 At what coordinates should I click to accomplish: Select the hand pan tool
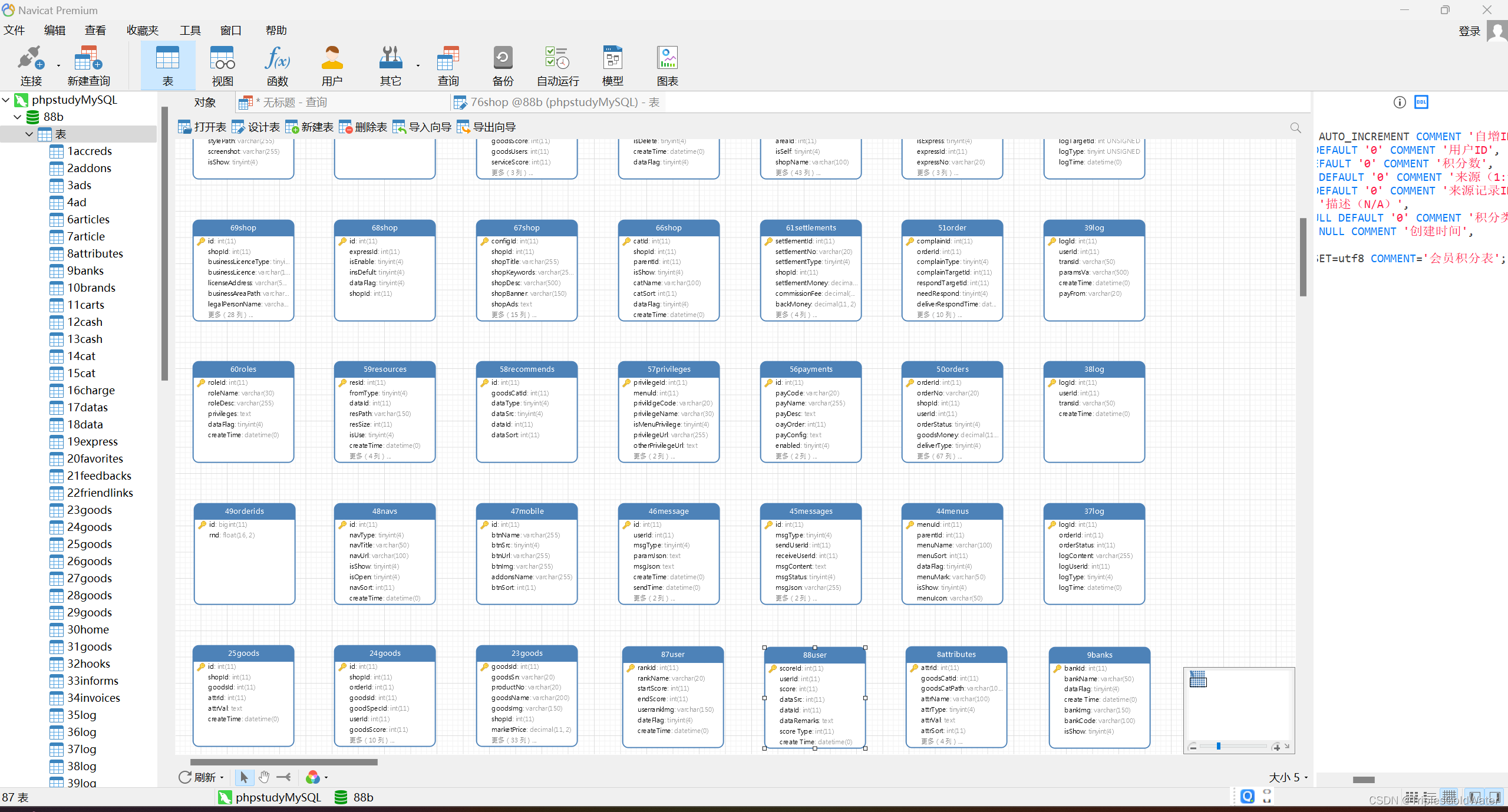point(264,777)
